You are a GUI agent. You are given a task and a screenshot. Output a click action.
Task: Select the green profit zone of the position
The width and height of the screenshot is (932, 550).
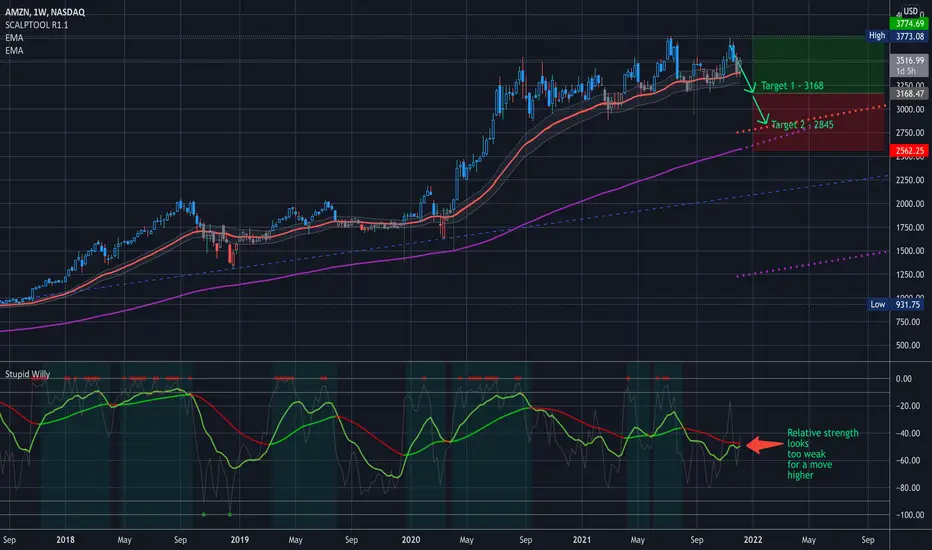pyautogui.click(x=818, y=65)
